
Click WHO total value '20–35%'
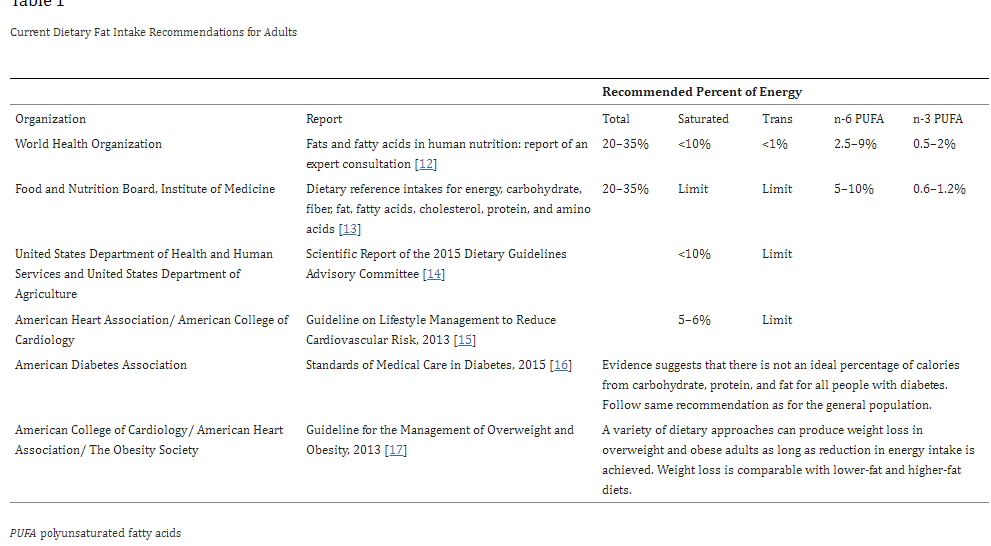coord(625,144)
